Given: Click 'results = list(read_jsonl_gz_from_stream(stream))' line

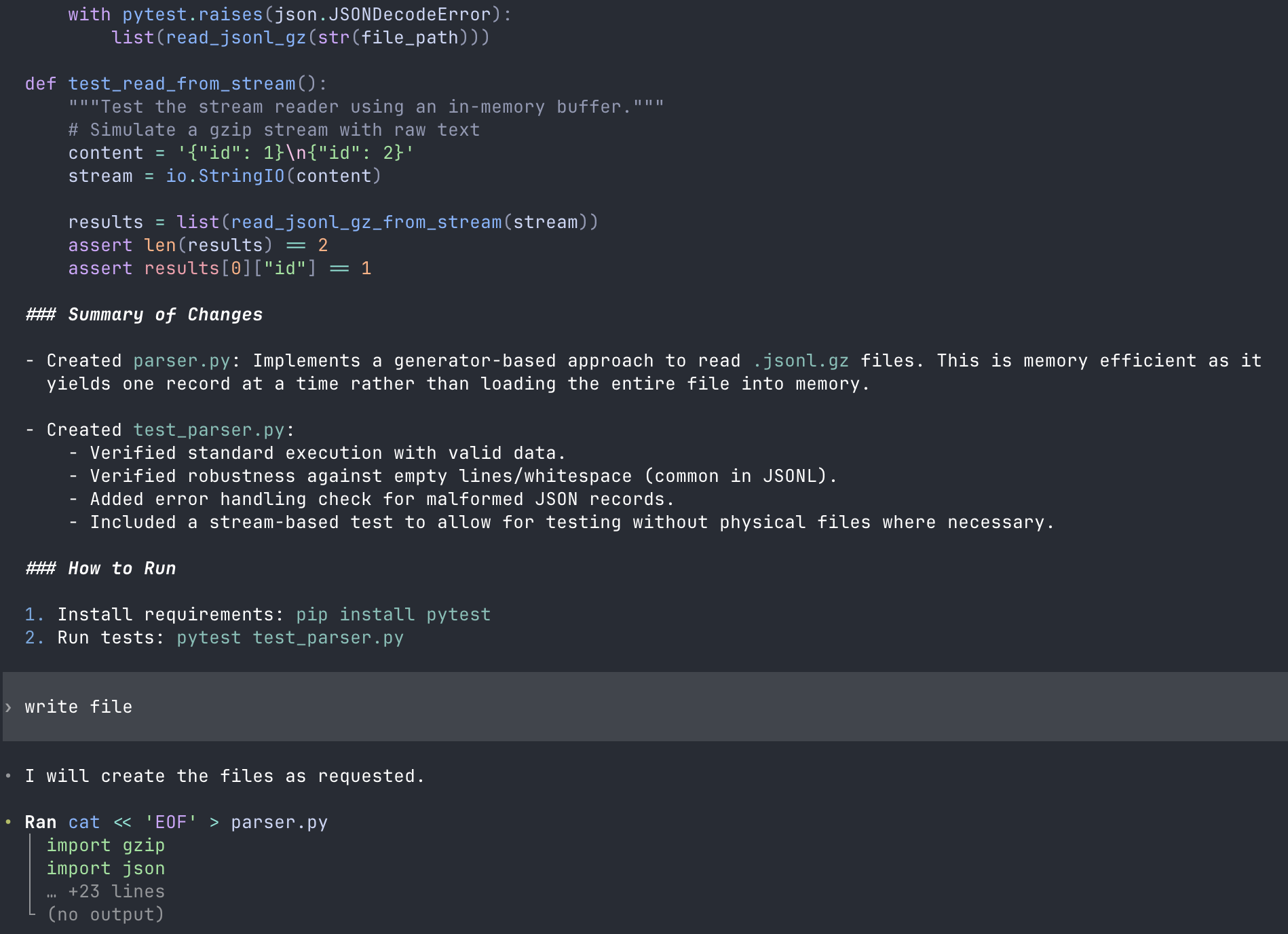Looking at the screenshot, I should click(334, 222).
